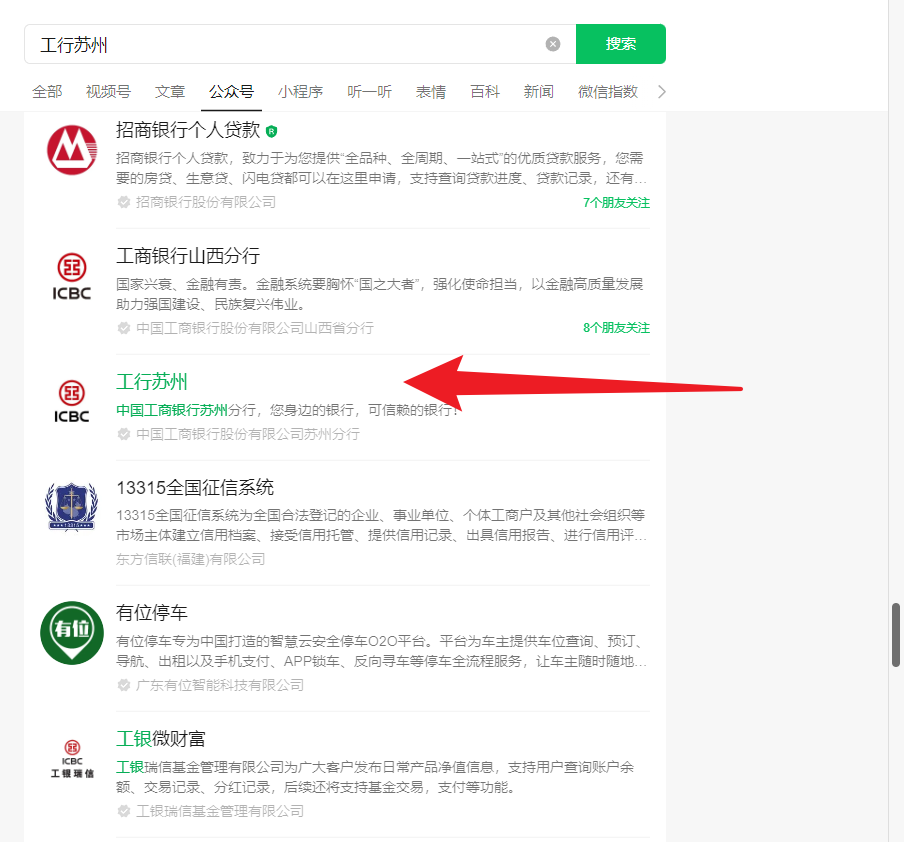This screenshot has height=842, width=904.
Task: Click the green 搜索 button
Action: pos(620,44)
